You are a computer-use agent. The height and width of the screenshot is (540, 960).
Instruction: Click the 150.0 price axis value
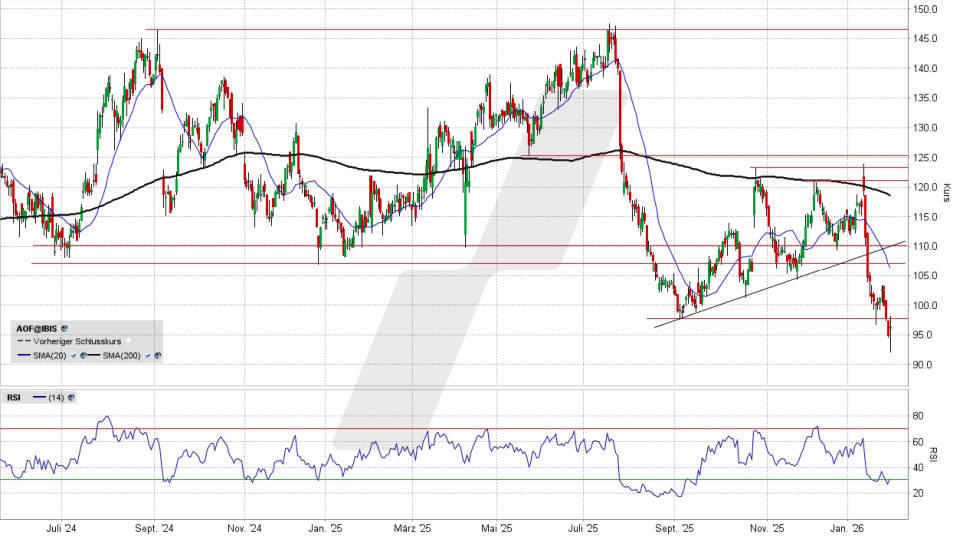coord(922,10)
